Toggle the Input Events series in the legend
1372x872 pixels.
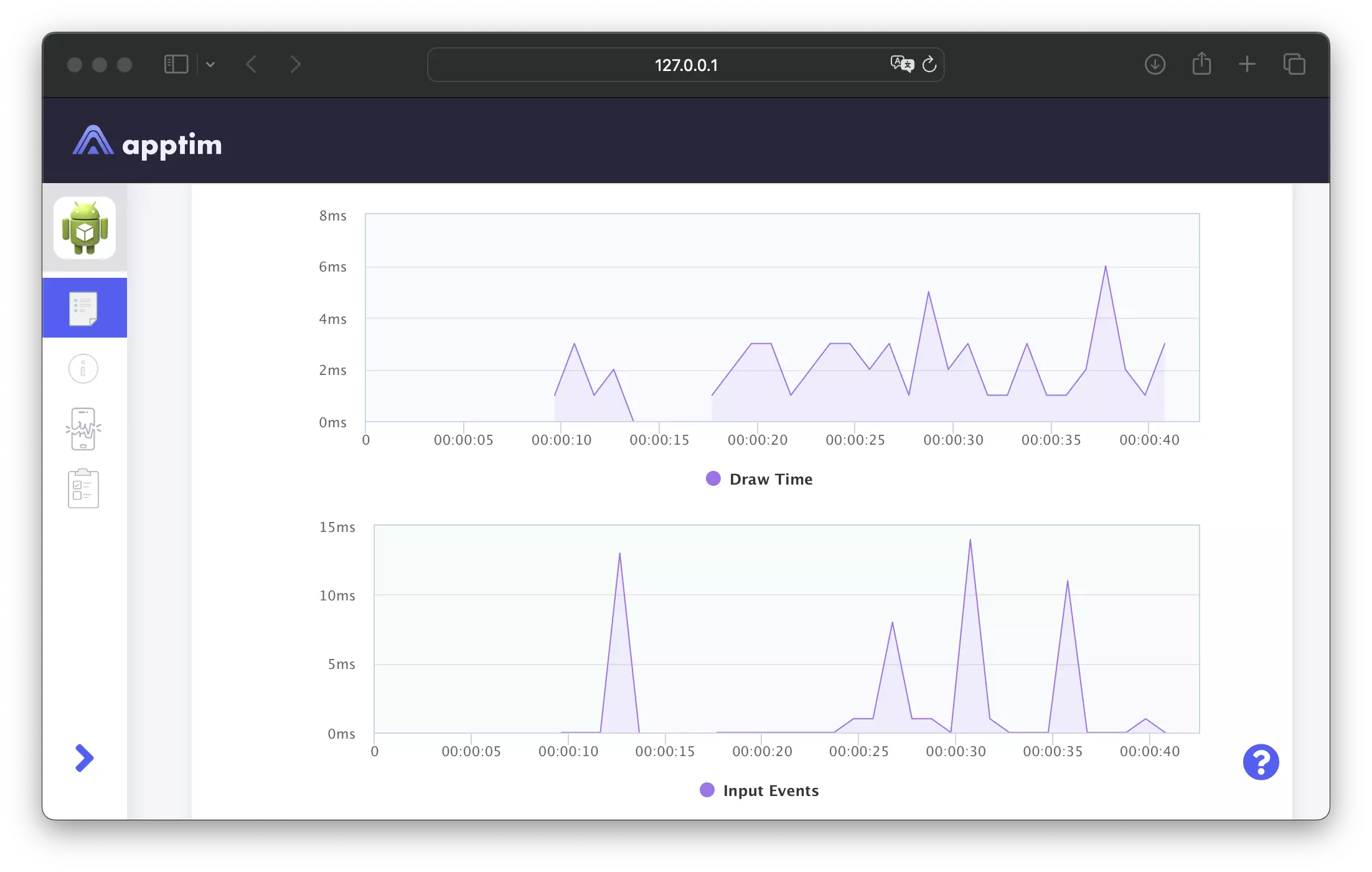pos(759,790)
